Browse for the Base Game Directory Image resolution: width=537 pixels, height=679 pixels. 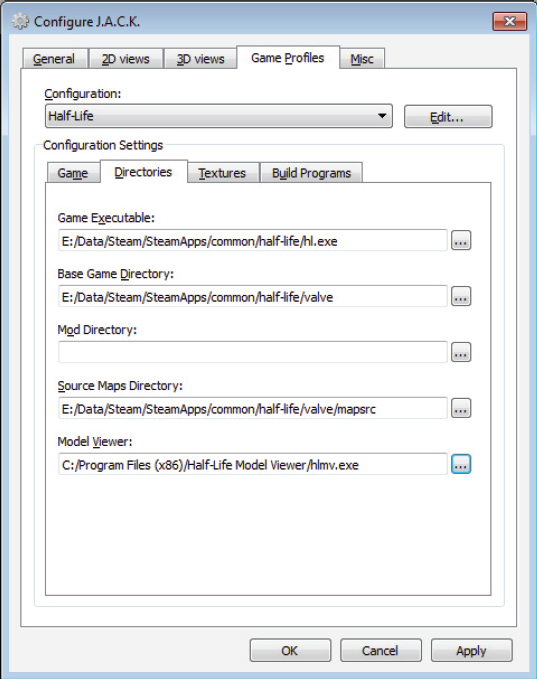point(461,297)
